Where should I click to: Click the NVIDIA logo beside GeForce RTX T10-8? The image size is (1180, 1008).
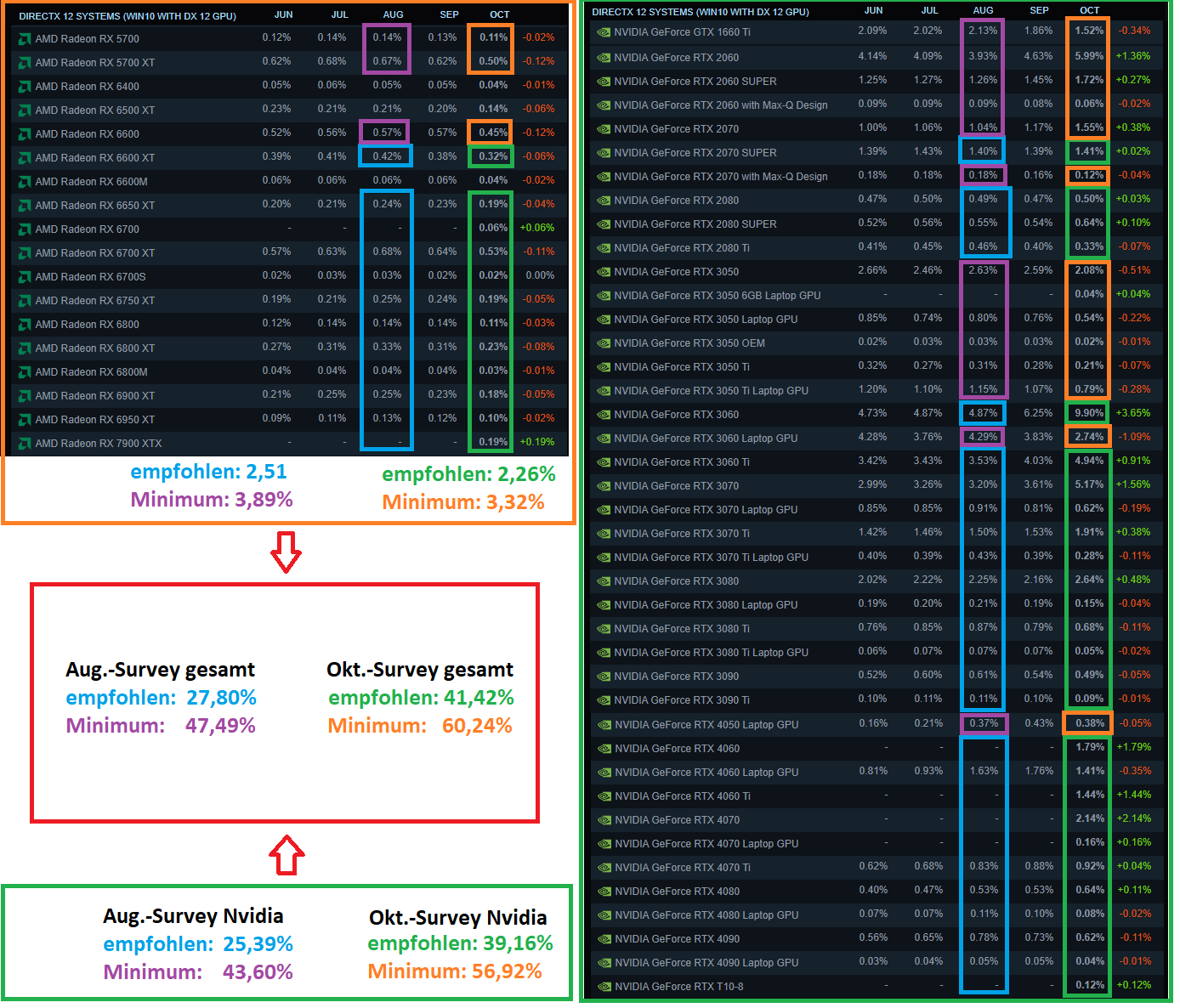[x=604, y=987]
